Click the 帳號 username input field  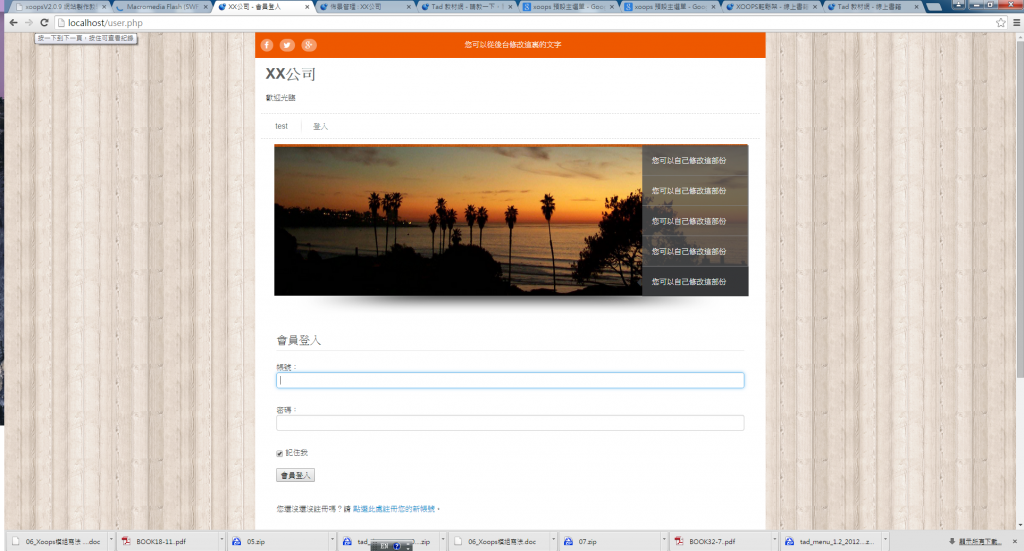coord(510,380)
